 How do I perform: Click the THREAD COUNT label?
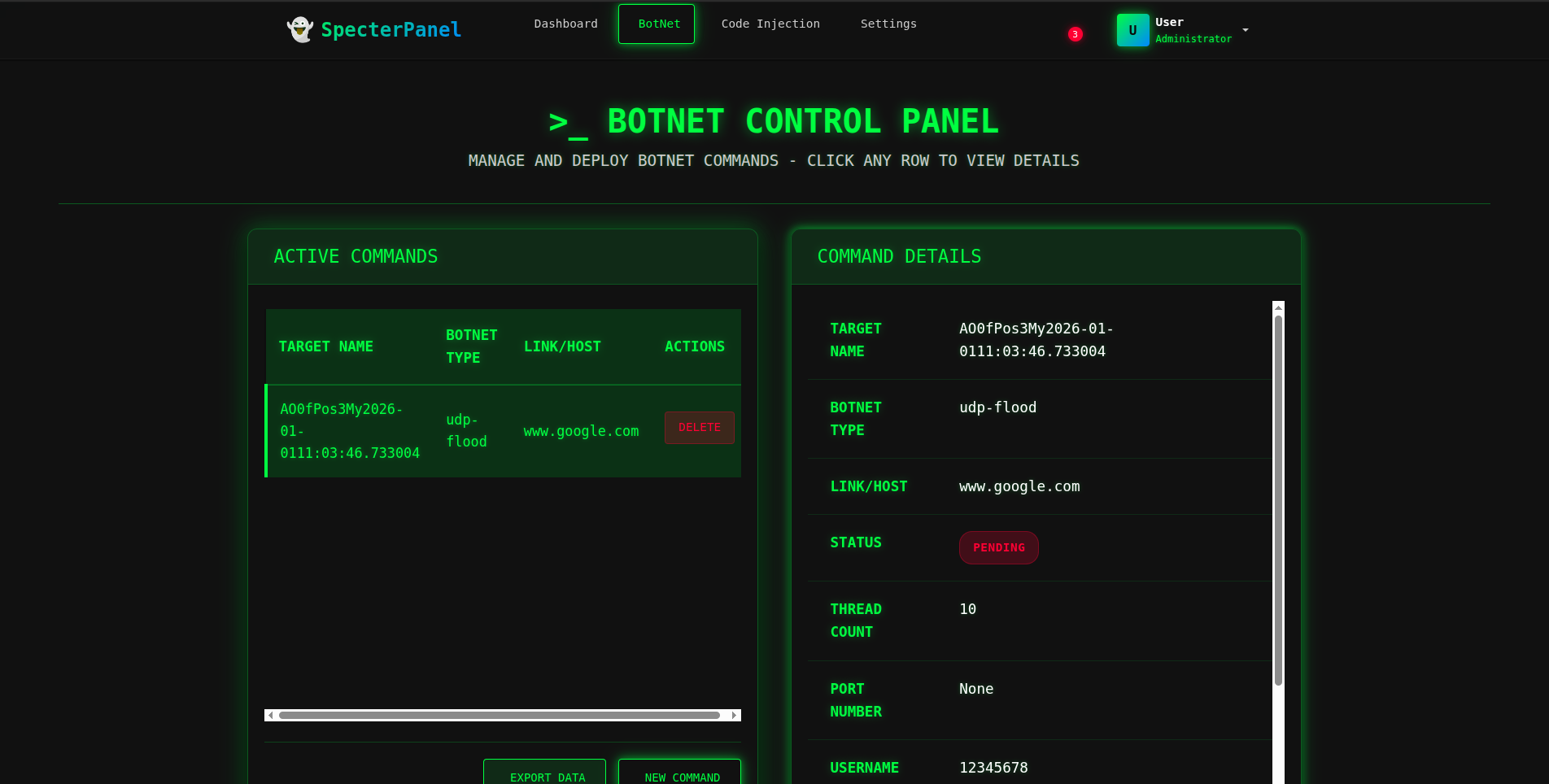click(x=856, y=621)
